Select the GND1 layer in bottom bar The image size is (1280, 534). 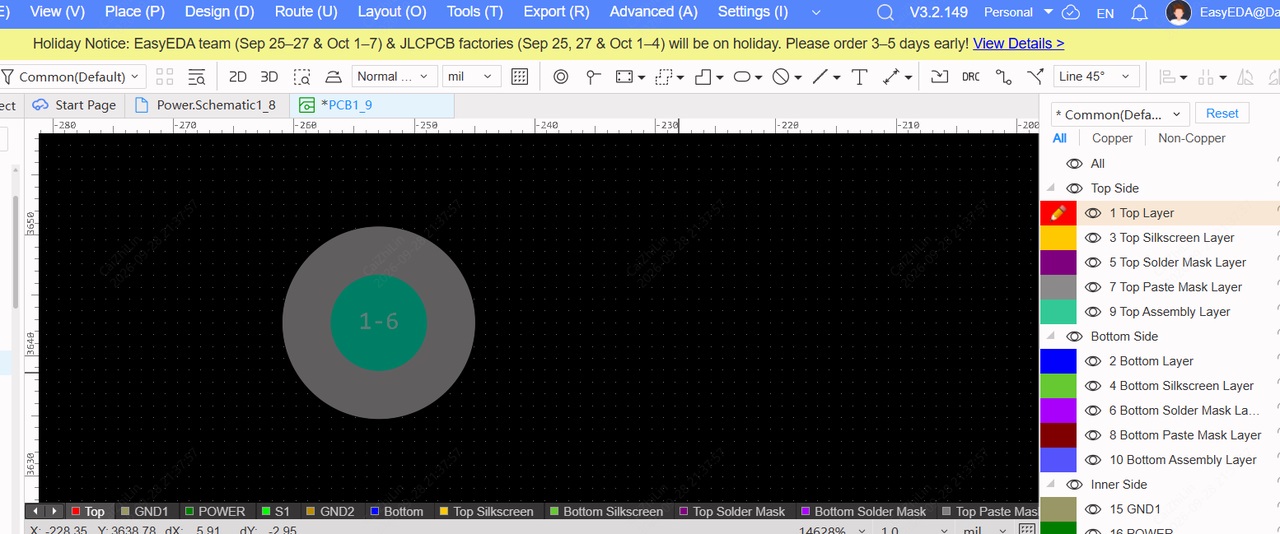[x=144, y=511]
